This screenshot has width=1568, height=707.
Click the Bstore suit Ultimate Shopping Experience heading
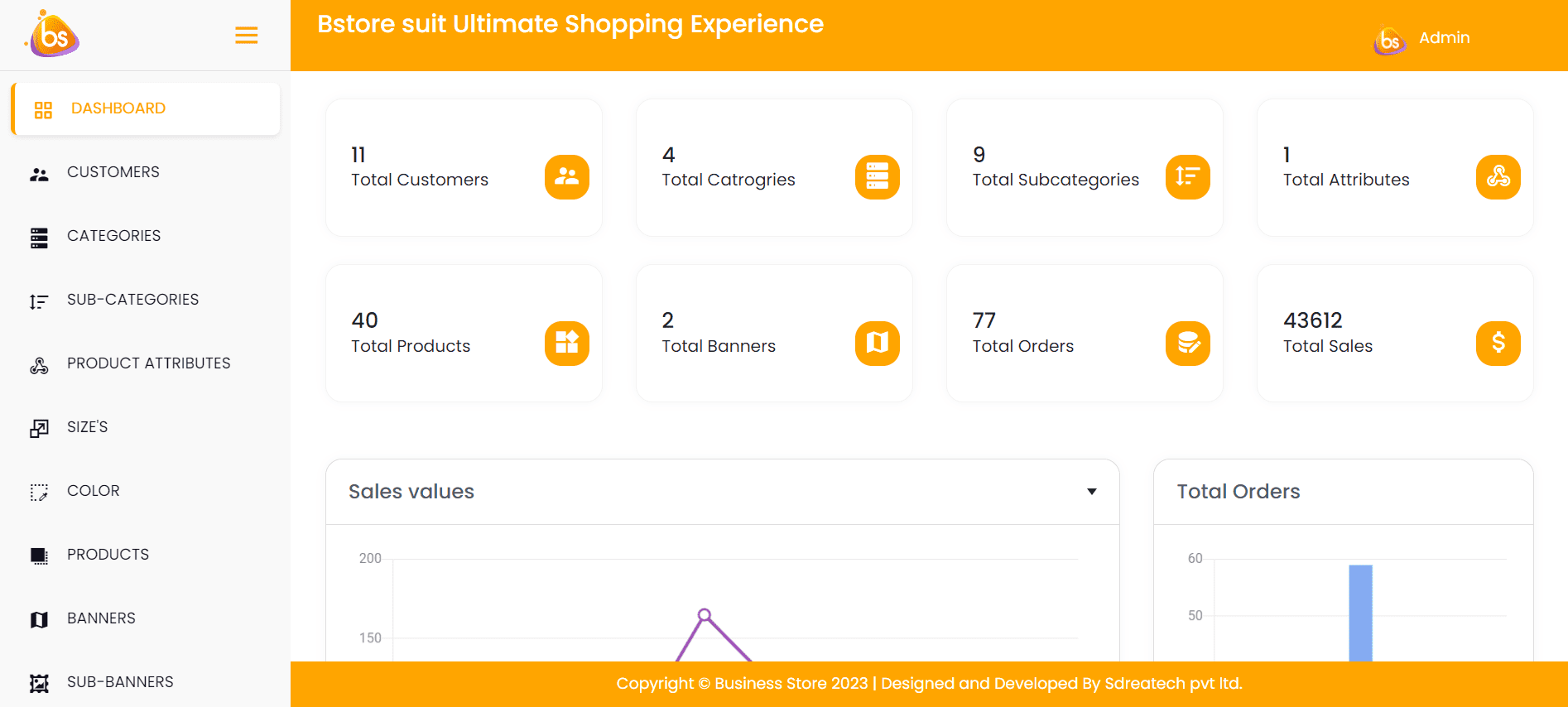click(570, 24)
